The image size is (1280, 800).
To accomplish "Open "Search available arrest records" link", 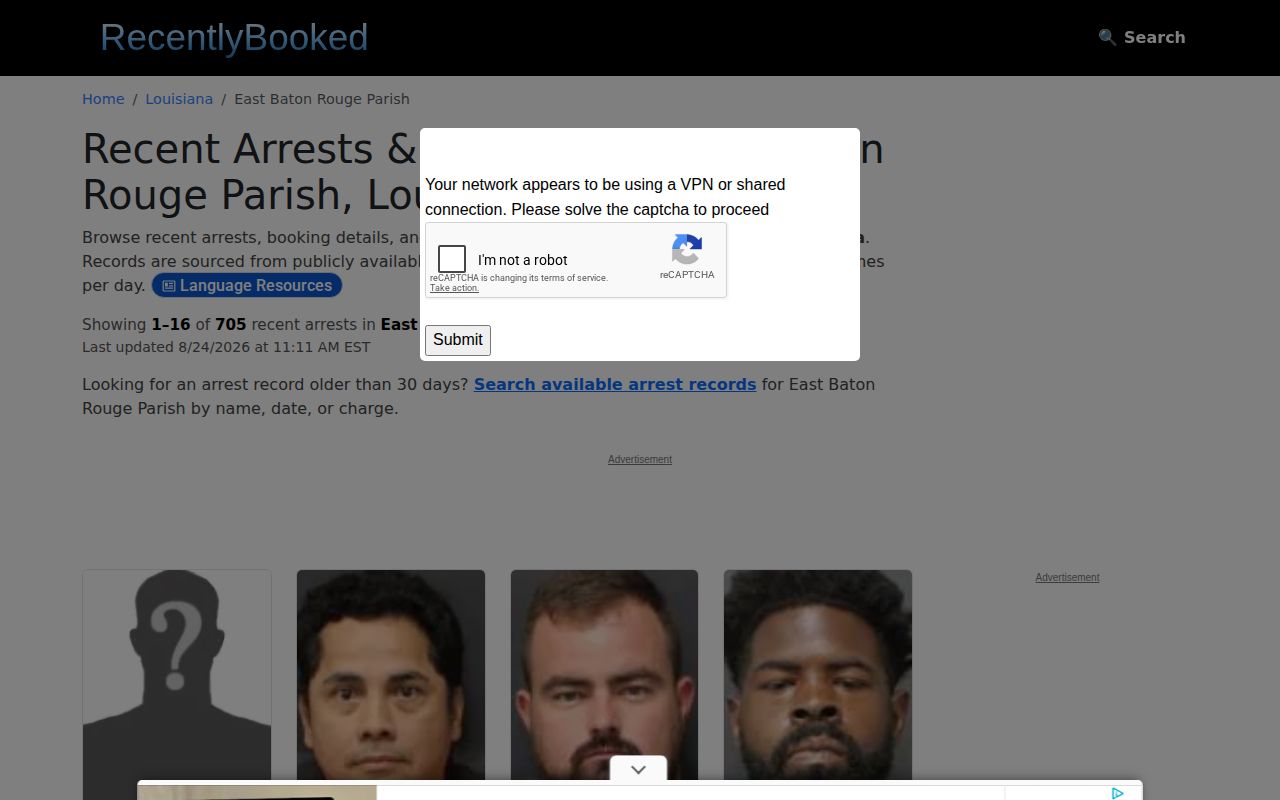I will [615, 384].
